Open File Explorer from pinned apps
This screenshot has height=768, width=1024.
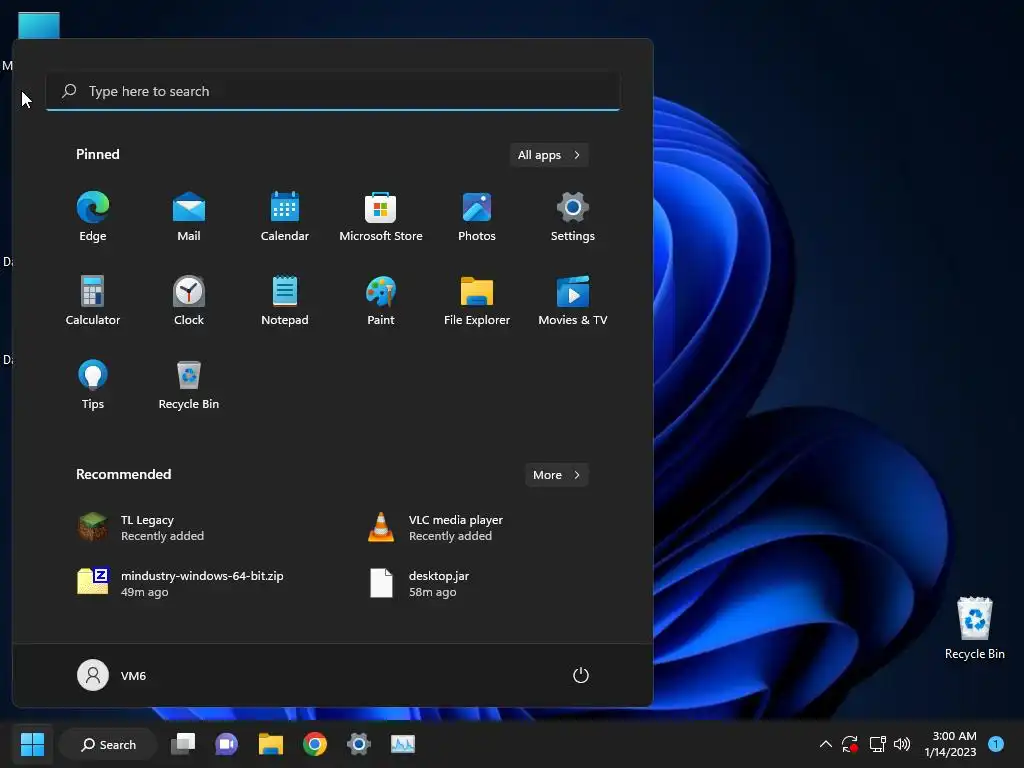coord(477,300)
